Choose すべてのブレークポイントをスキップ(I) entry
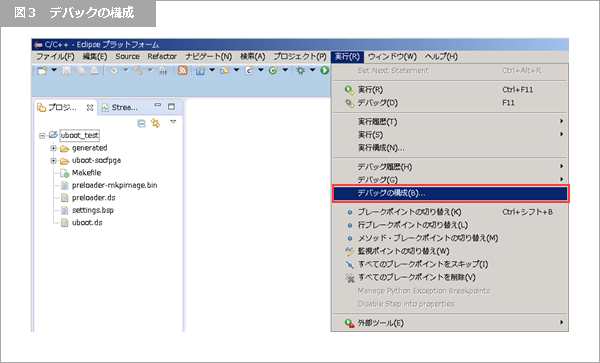 [450, 264]
